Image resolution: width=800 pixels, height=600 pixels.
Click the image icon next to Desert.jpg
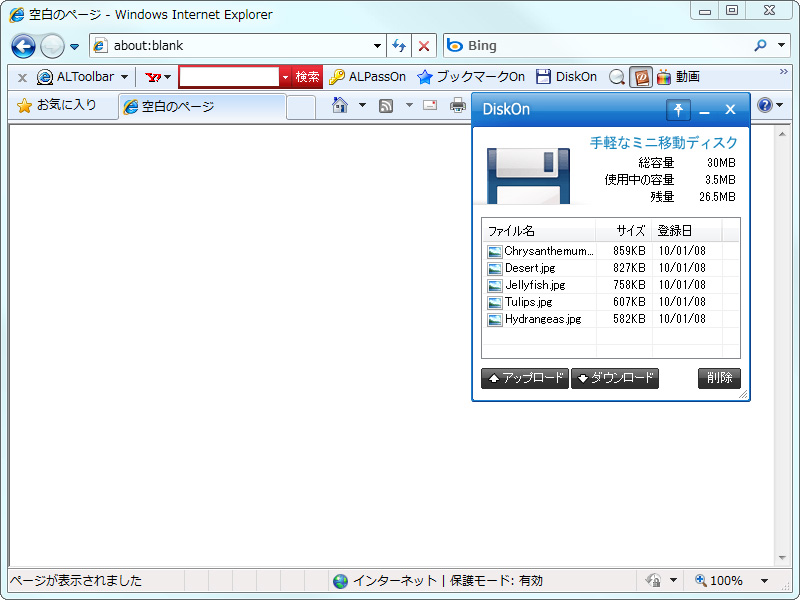point(494,268)
